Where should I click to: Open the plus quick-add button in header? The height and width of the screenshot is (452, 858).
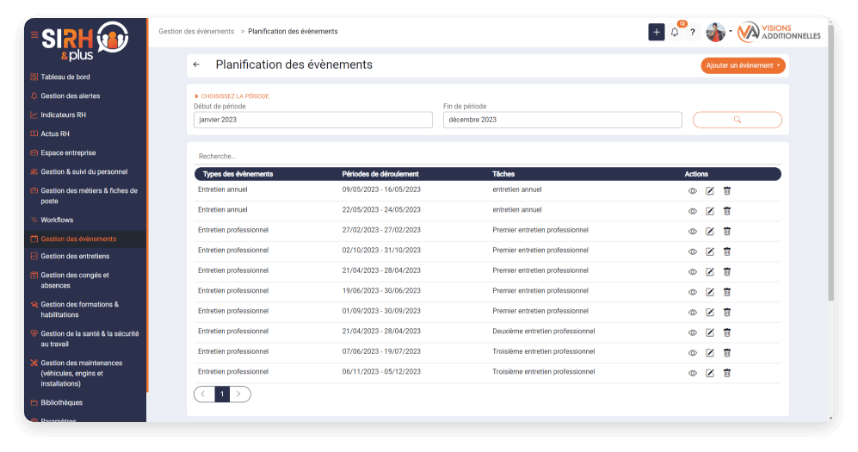tap(656, 32)
